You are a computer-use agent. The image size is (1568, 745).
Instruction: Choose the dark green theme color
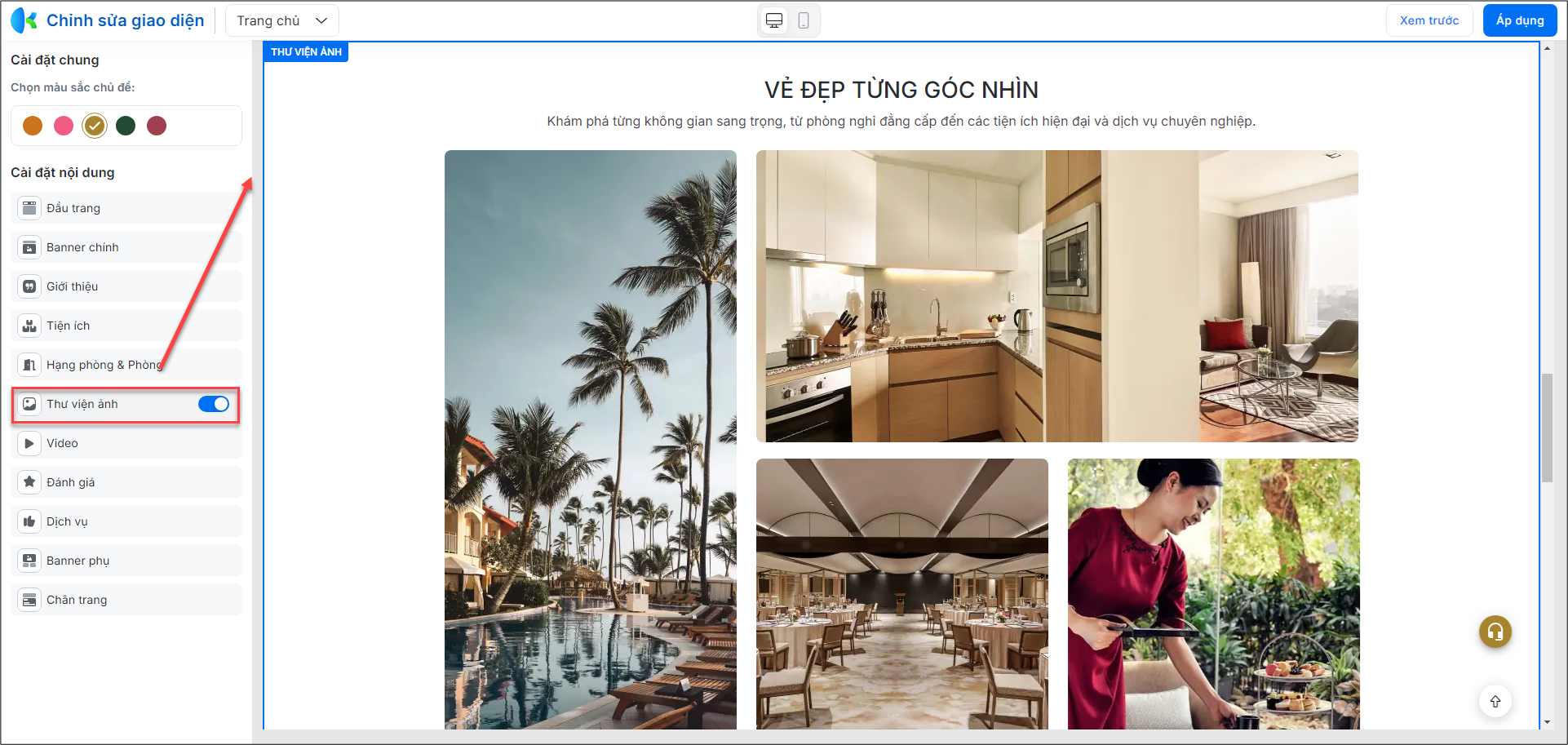(x=126, y=126)
